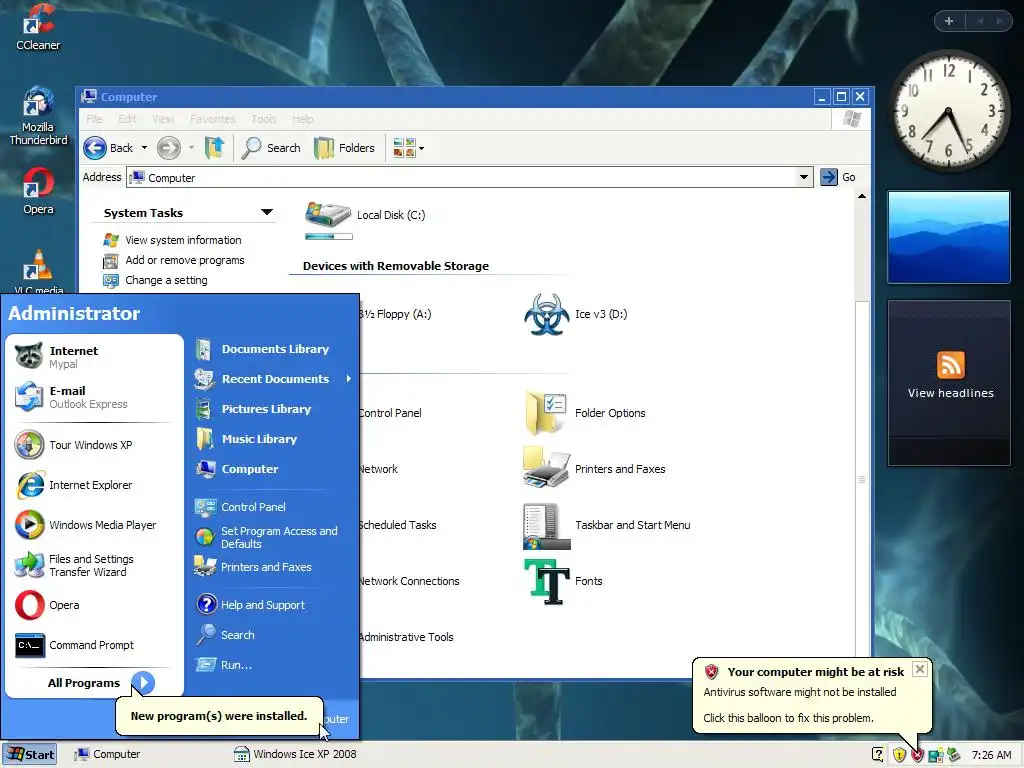1024x768 pixels.
Task: Open View menu
Action: pyautogui.click(x=163, y=119)
